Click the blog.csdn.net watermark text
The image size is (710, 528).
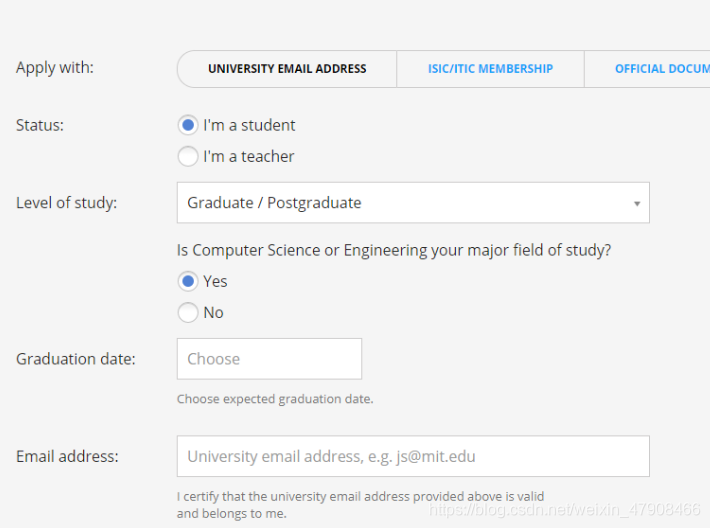(x=565, y=510)
